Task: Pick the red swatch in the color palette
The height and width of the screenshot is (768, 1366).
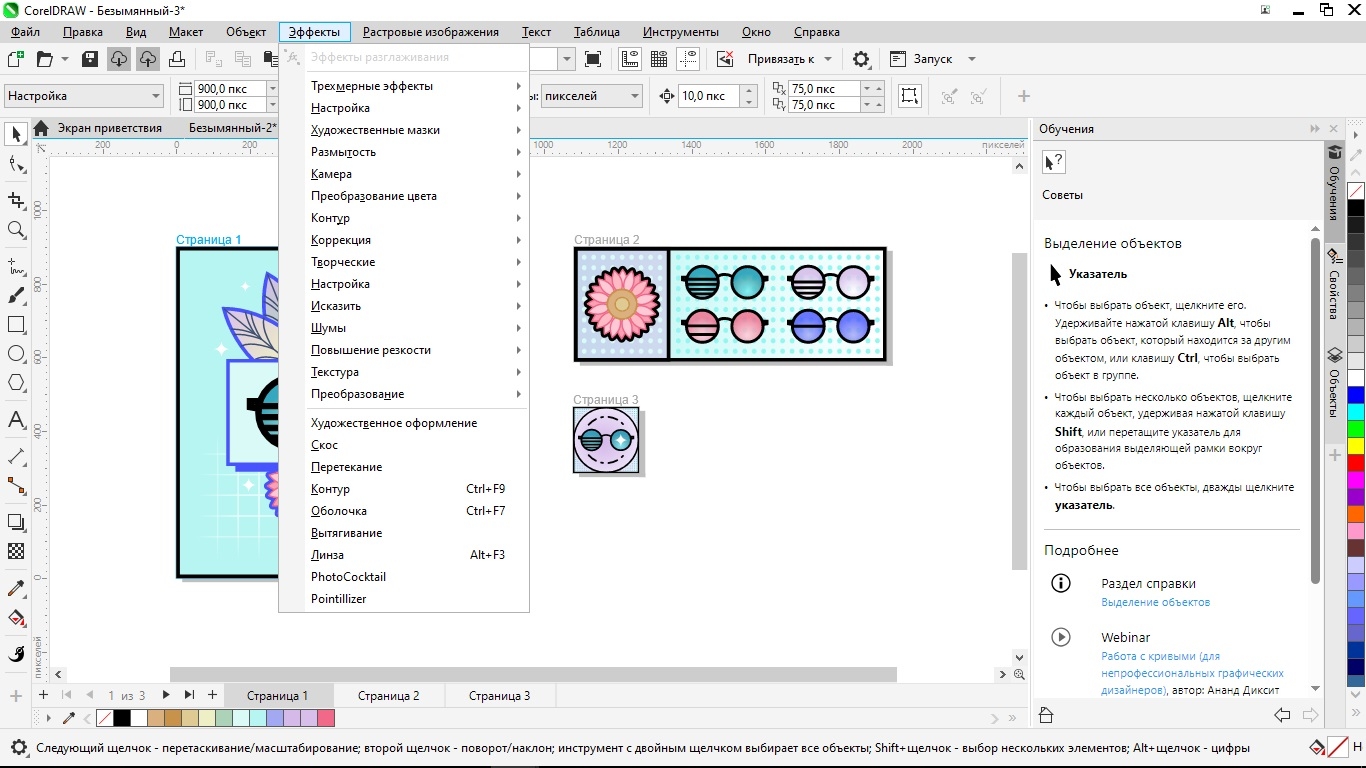Action: 1356,463
